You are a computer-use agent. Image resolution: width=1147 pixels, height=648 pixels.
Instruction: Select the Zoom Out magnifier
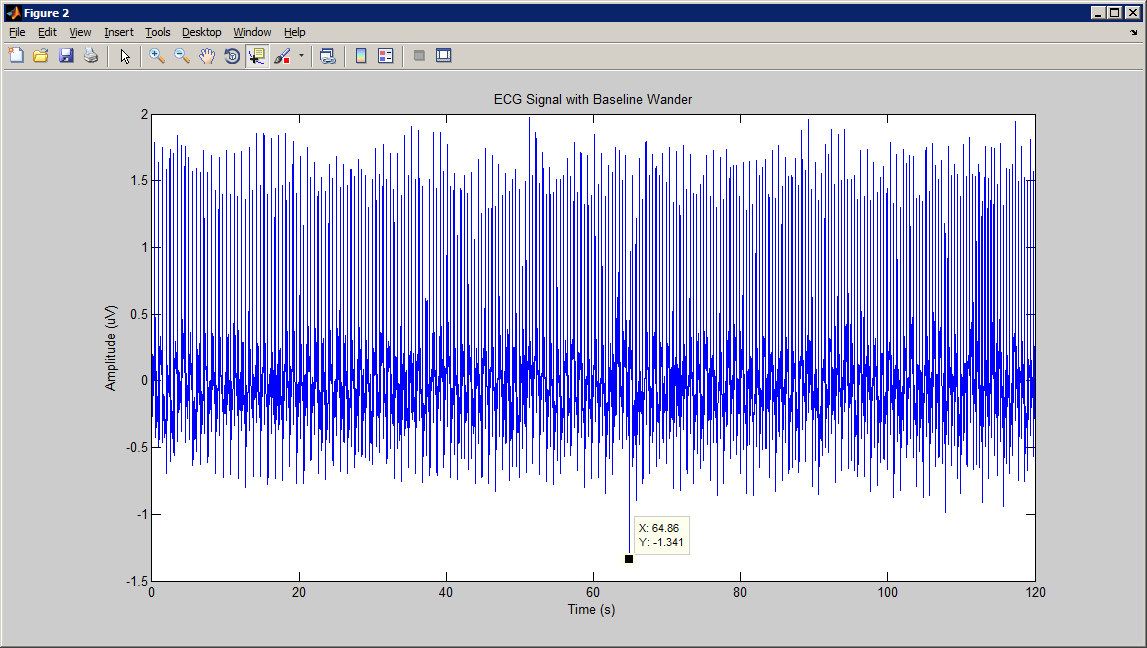tap(181, 55)
